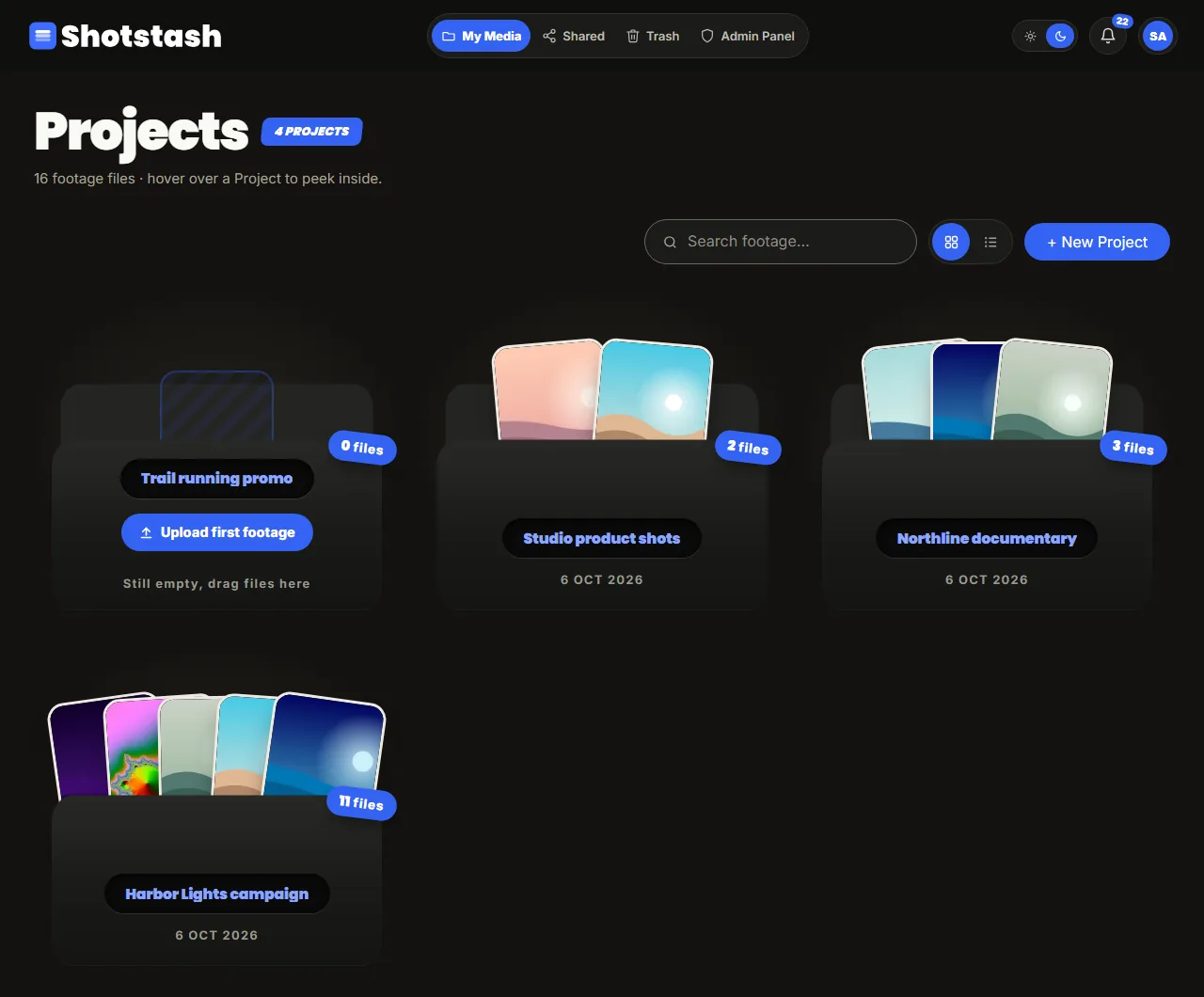The height and width of the screenshot is (997, 1204).
Task: Click Upload first footage button
Action: (217, 532)
